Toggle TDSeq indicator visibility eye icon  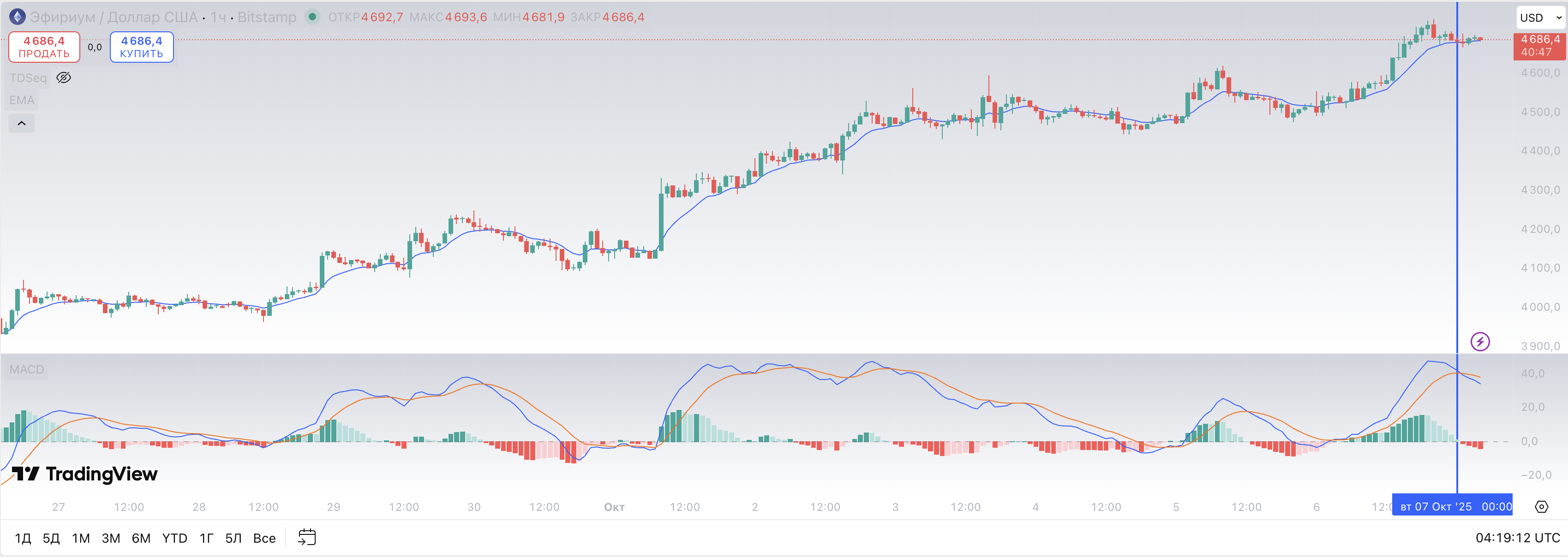pyautogui.click(x=64, y=78)
